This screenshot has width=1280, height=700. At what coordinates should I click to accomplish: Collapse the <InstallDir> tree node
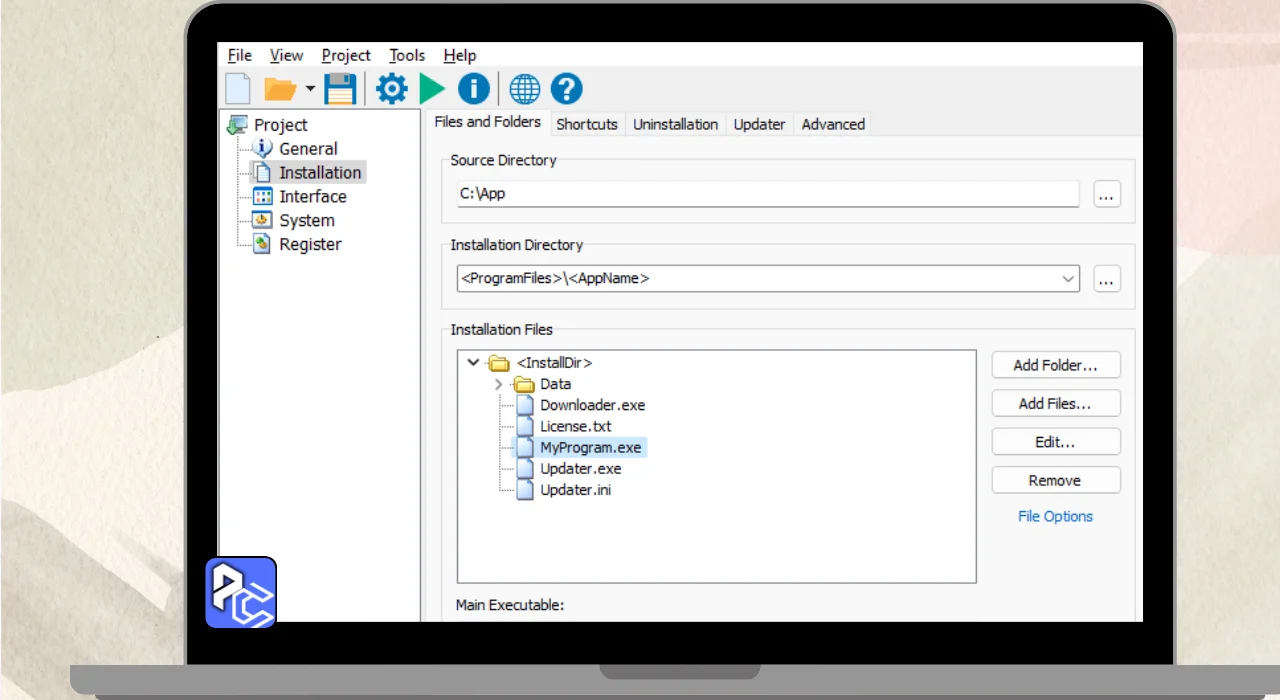coord(473,363)
